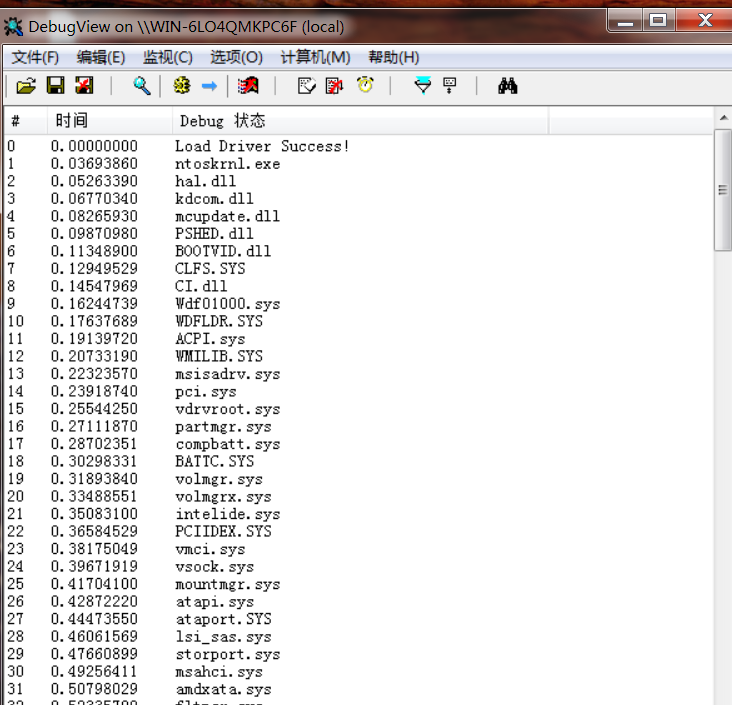Select the CLFS.SYS row
The image size is (732, 705).
click(x=359, y=269)
